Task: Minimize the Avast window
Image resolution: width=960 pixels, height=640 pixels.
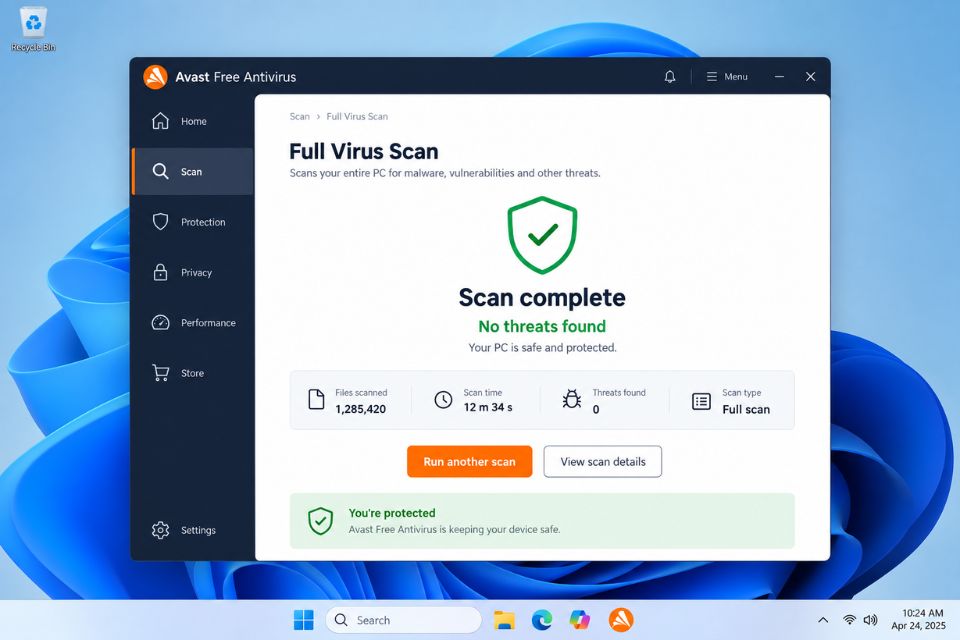Action: [779, 77]
